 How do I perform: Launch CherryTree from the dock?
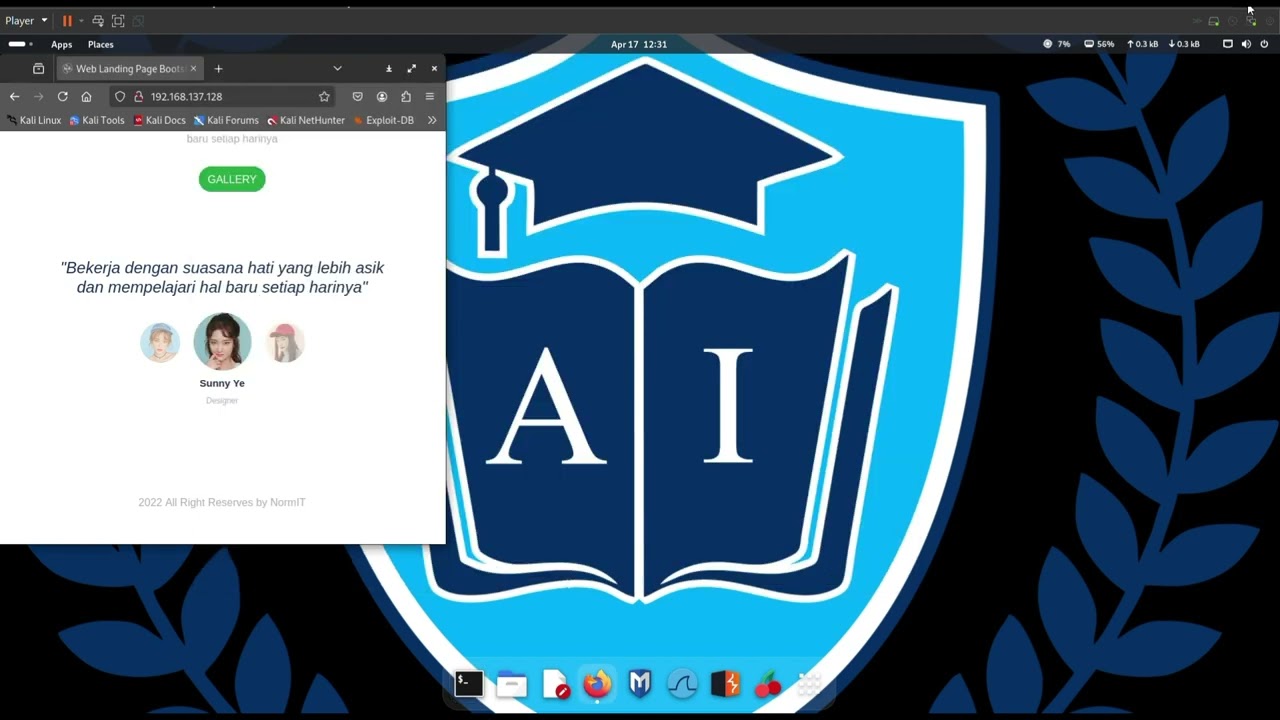[x=768, y=684]
